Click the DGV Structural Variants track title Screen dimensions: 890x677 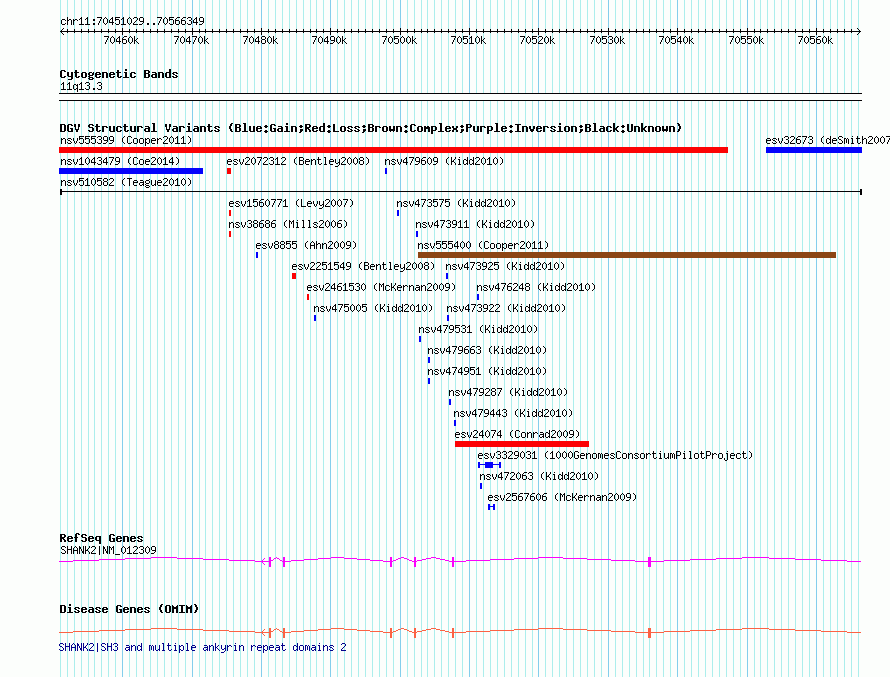(x=370, y=128)
